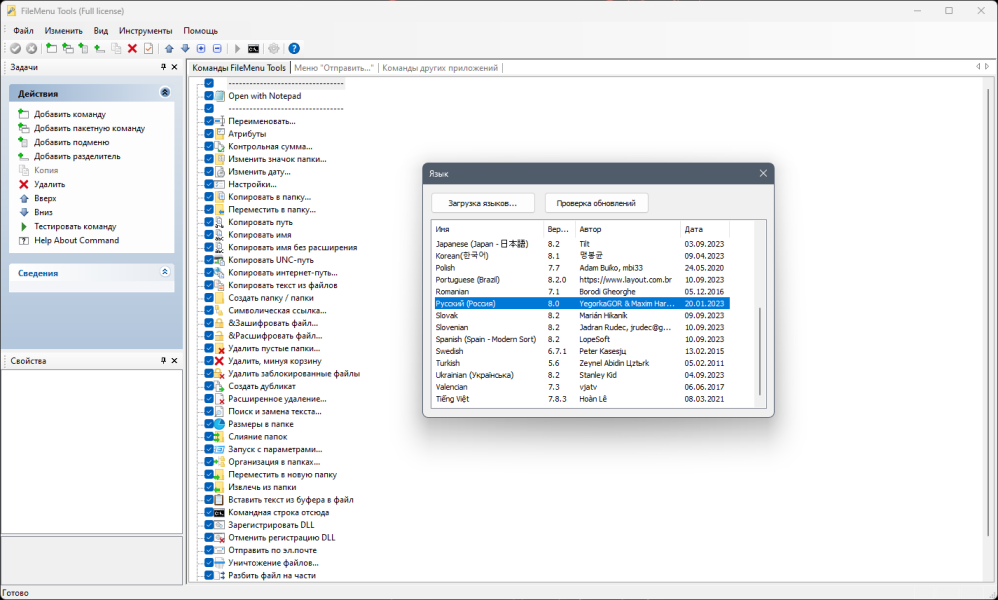Open the Вид menu
Image resolution: width=998 pixels, height=600 pixels.
[101, 31]
